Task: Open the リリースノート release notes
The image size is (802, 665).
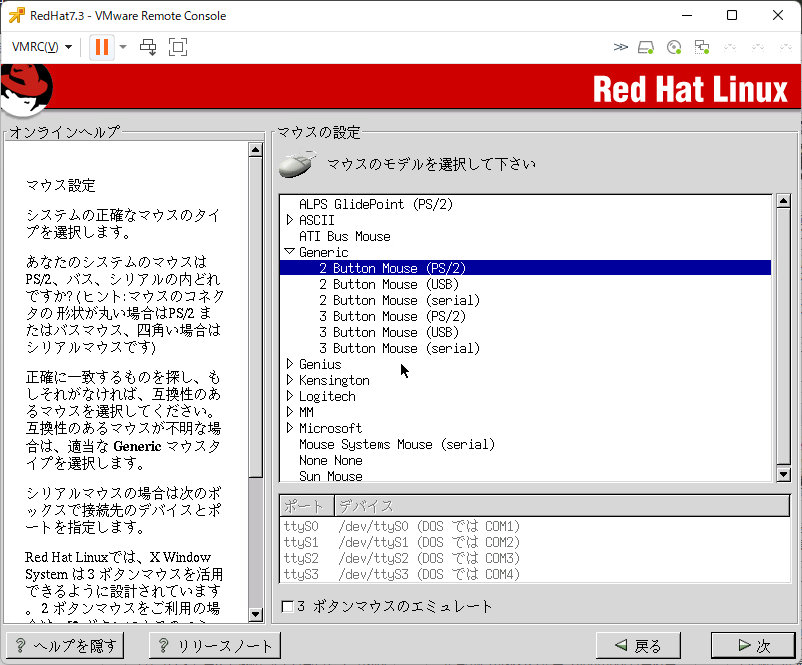Action: tap(215, 646)
